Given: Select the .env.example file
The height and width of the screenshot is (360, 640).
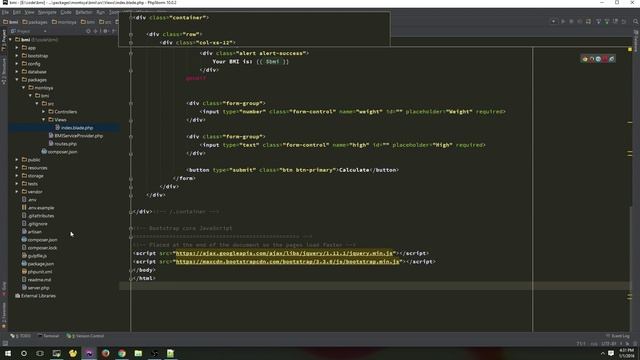Looking at the screenshot, I should tap(41, 208).
